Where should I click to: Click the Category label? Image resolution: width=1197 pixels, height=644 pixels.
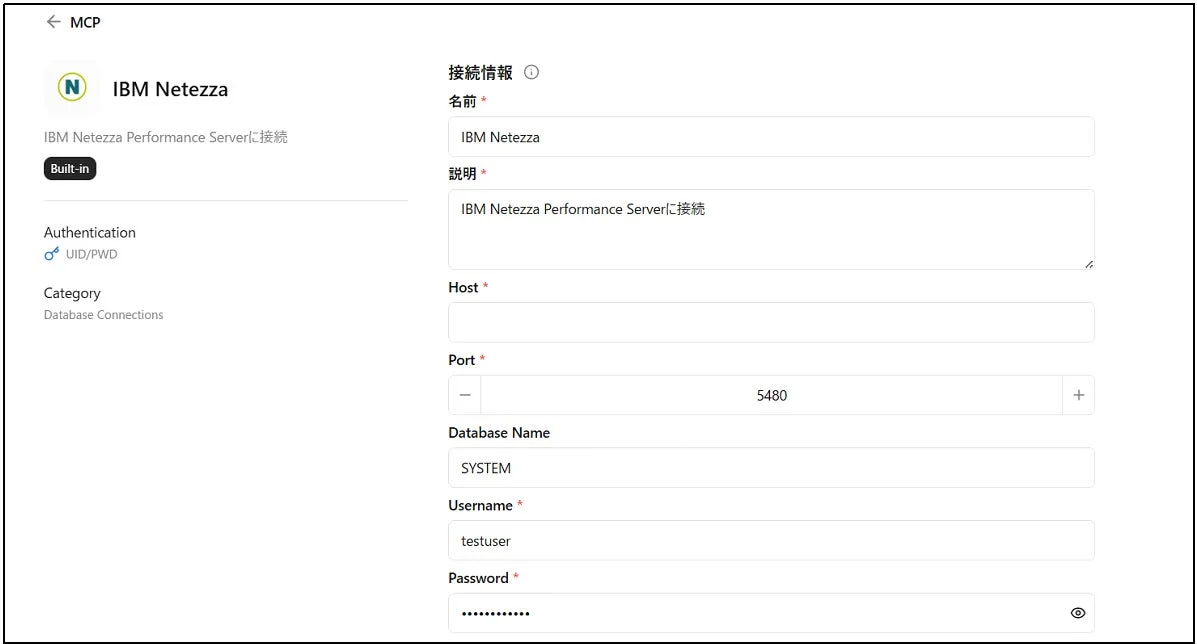(72, 293)
